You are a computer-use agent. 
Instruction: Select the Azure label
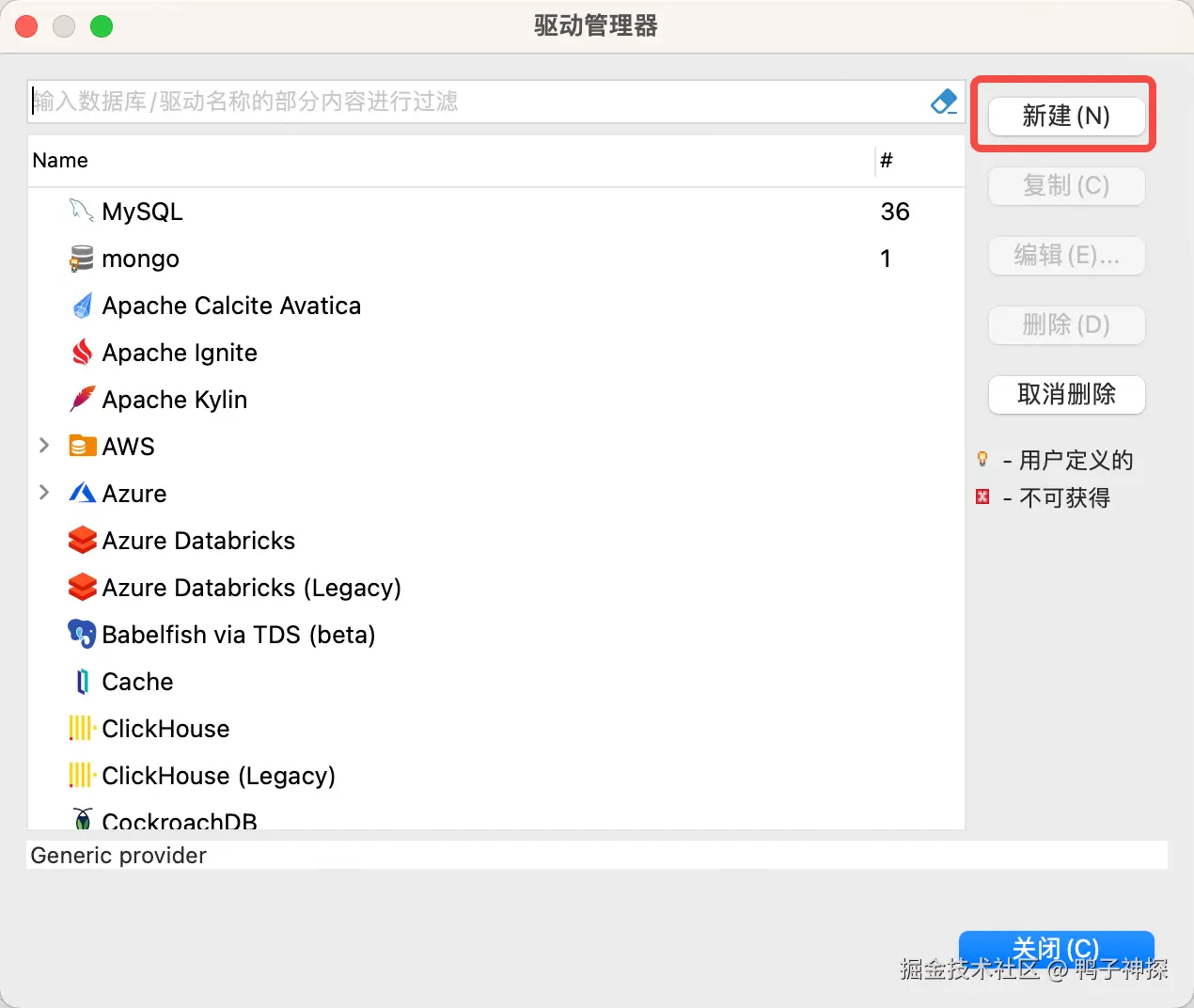(134, 494)
